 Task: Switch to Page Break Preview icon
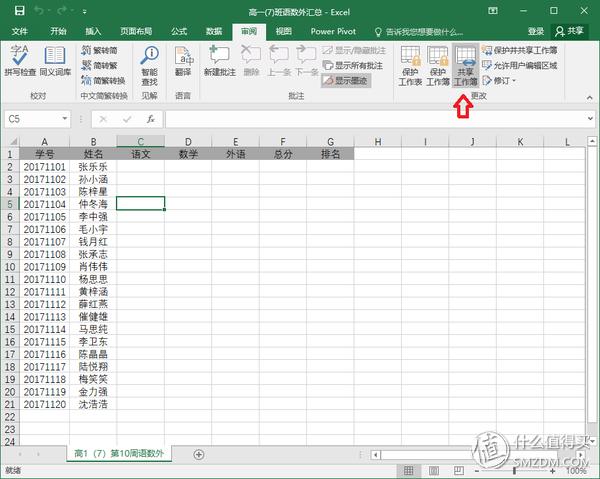click(x=458, y=471)
